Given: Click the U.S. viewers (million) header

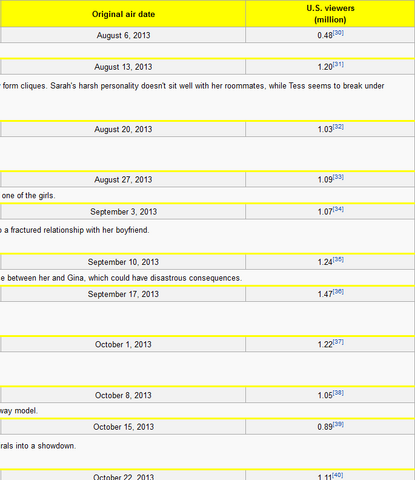Looking at the screenshot, I should [330, 14].
